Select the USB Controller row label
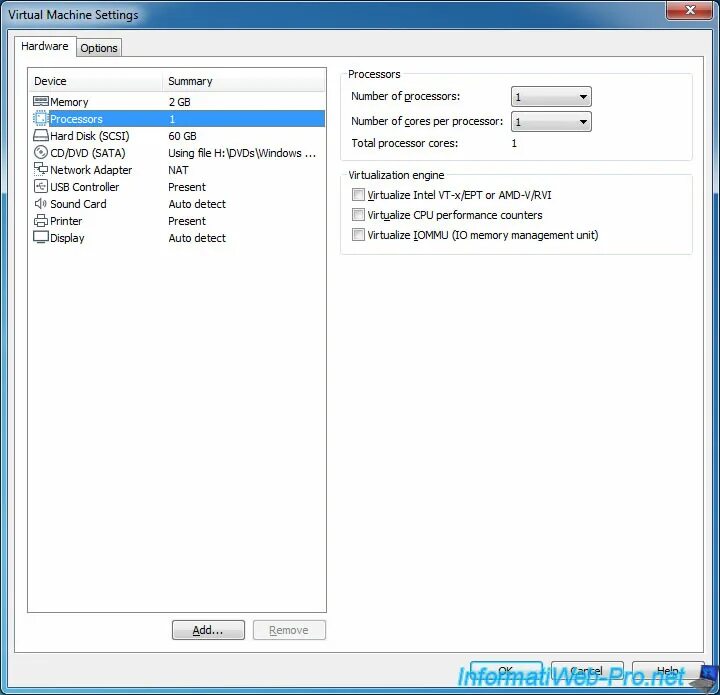The width and height of the screenshot is (720, 695). tap(84, 187)
